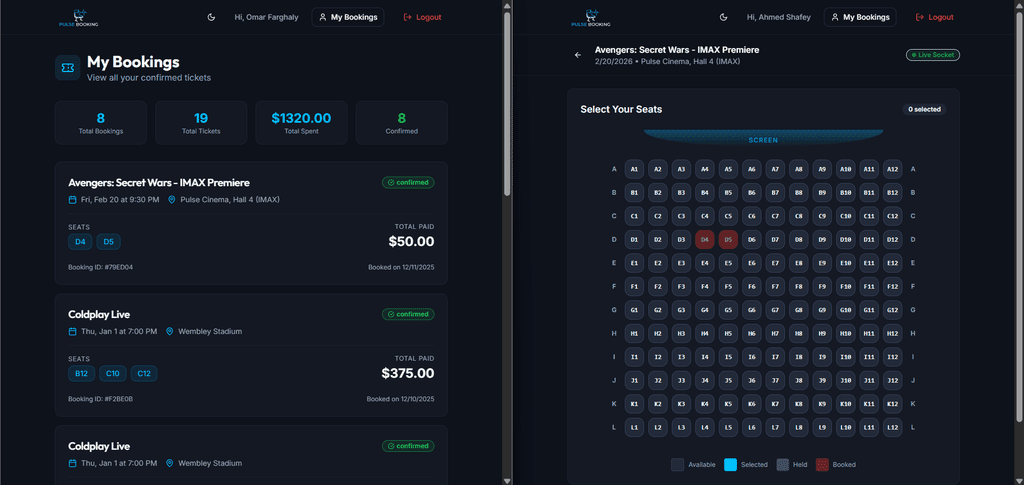Select seat F10 in the seat map

(x=845, y=287)
